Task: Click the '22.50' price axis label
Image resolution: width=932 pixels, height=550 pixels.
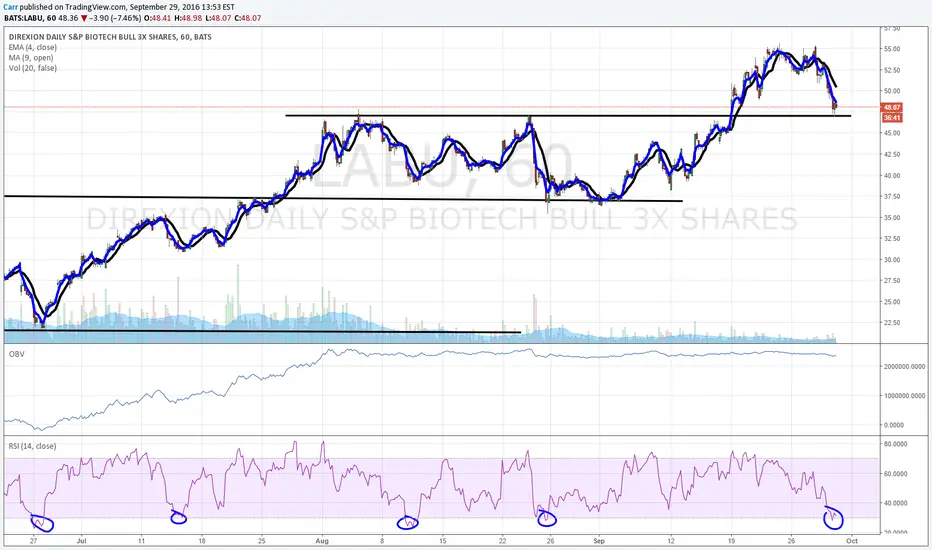Action: coord(892,323)
